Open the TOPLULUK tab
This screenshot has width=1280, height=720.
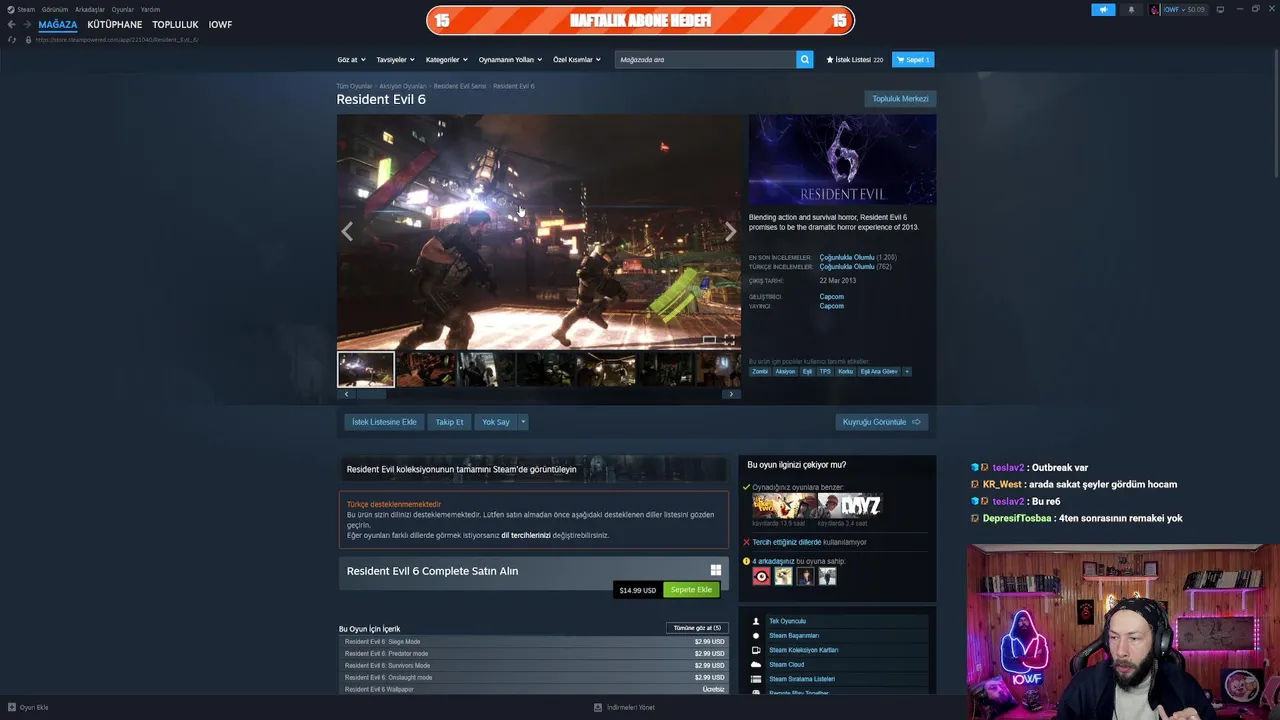[x=175, y=24]
